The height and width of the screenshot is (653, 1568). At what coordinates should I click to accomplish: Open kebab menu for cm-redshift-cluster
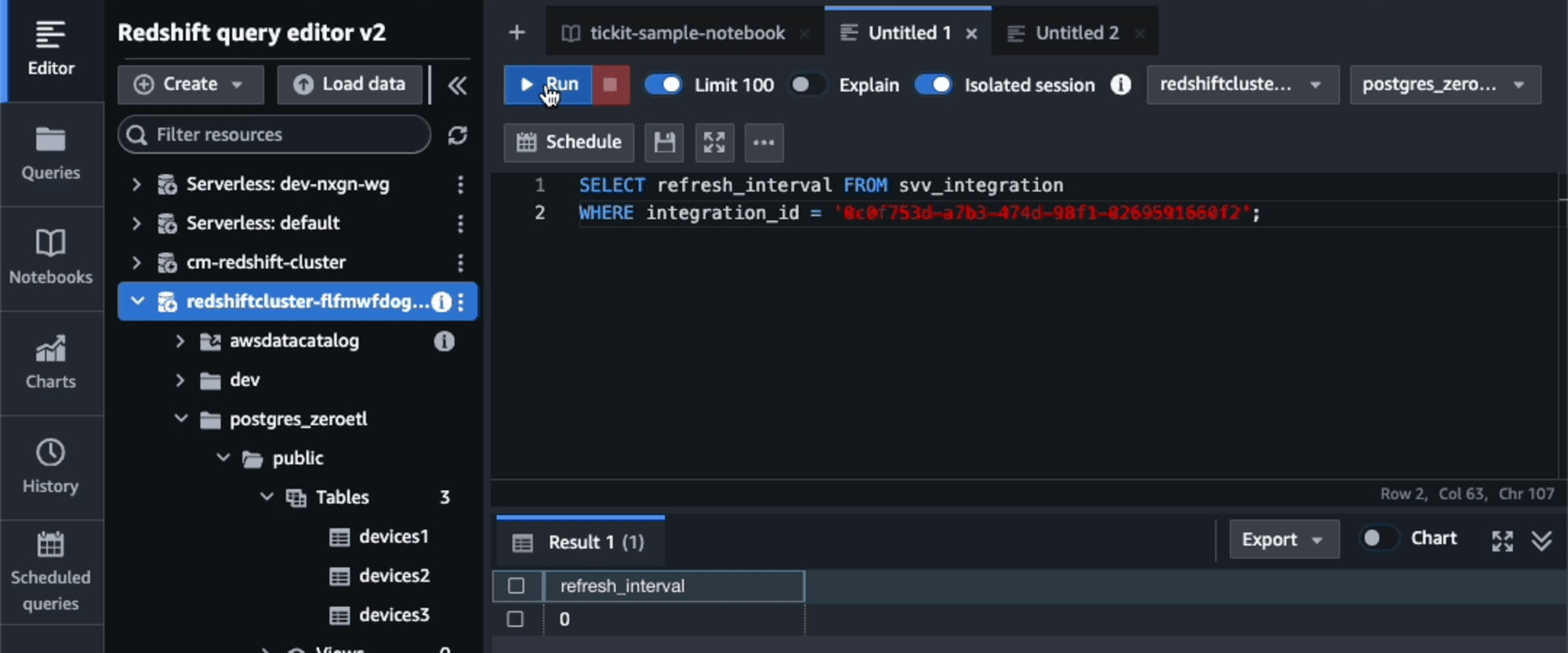[460, 263]
